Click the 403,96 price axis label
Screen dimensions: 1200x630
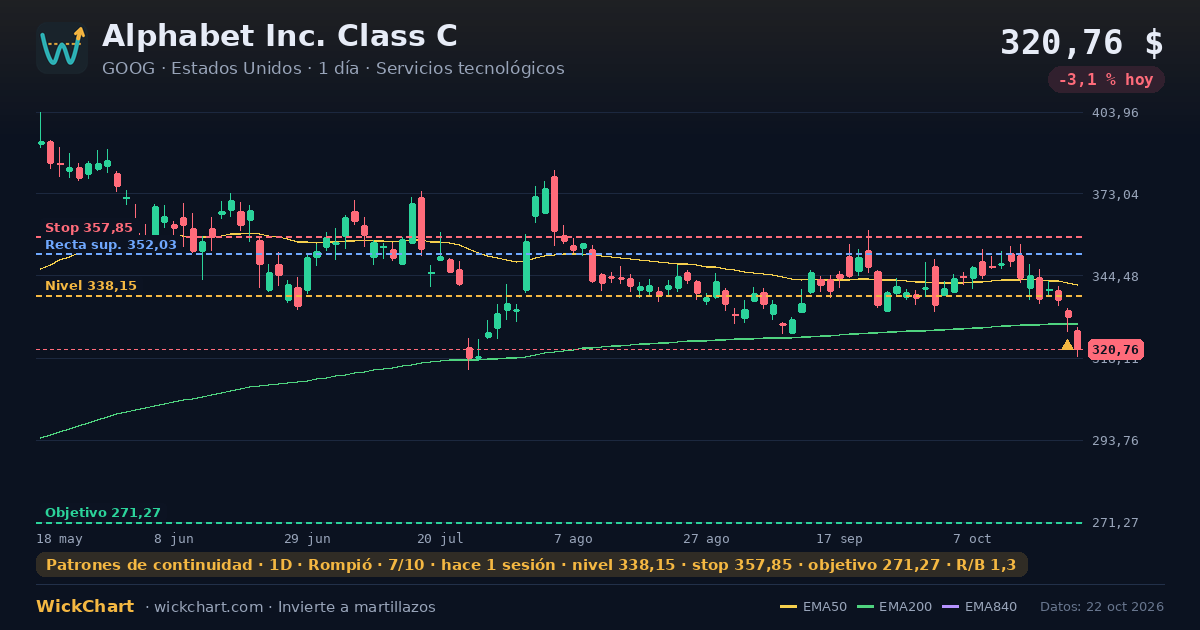1117,113
